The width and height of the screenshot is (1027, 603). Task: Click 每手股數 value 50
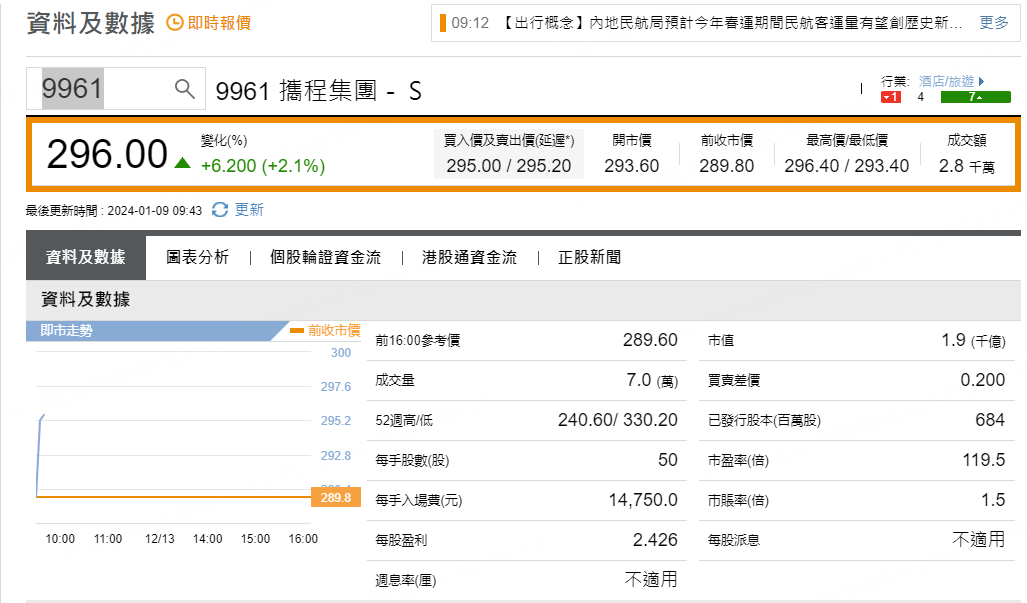pyautogui.click(x=668, y=460)
